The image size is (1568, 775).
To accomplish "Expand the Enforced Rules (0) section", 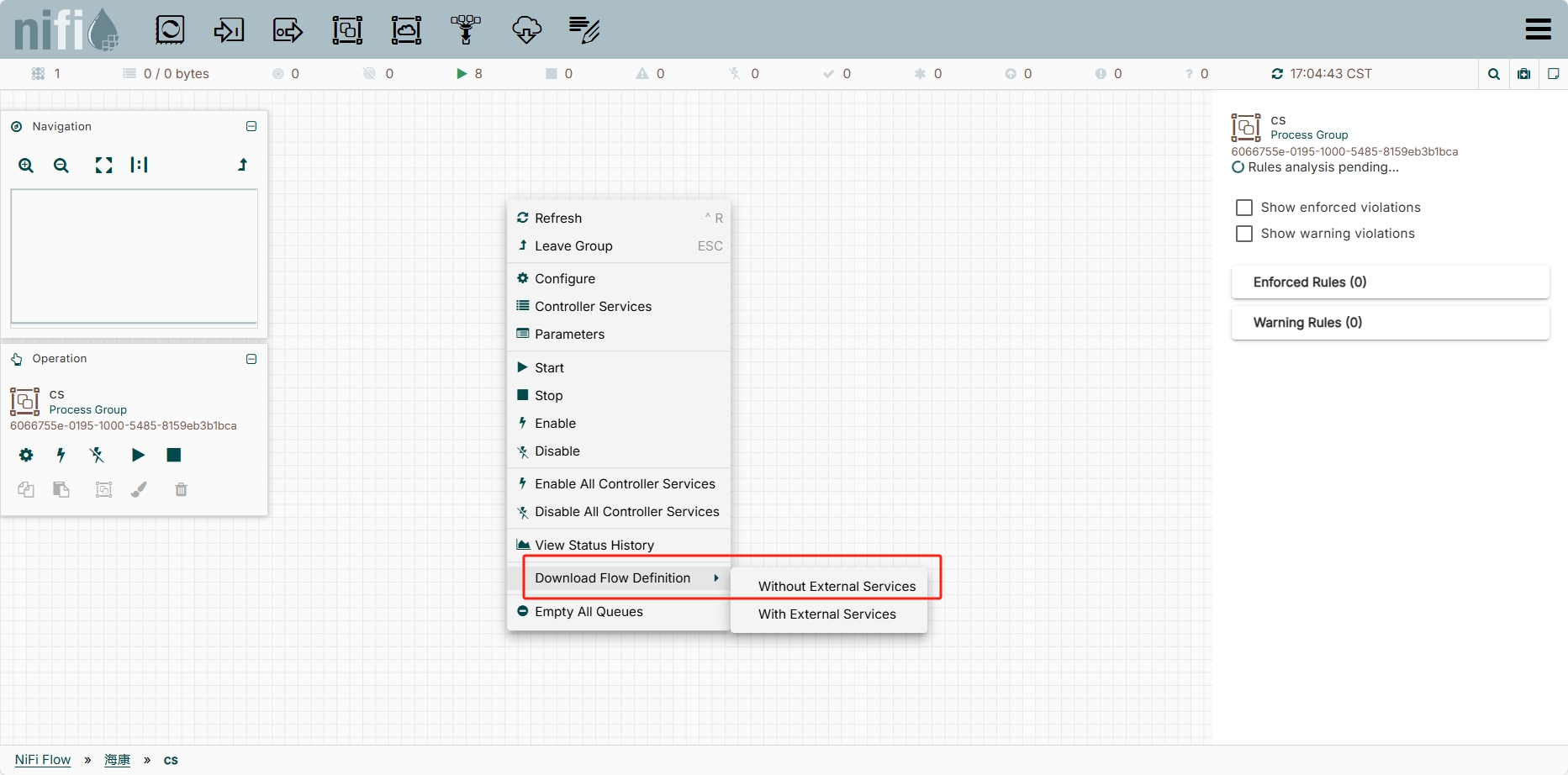I will (x=1390, y=282).
